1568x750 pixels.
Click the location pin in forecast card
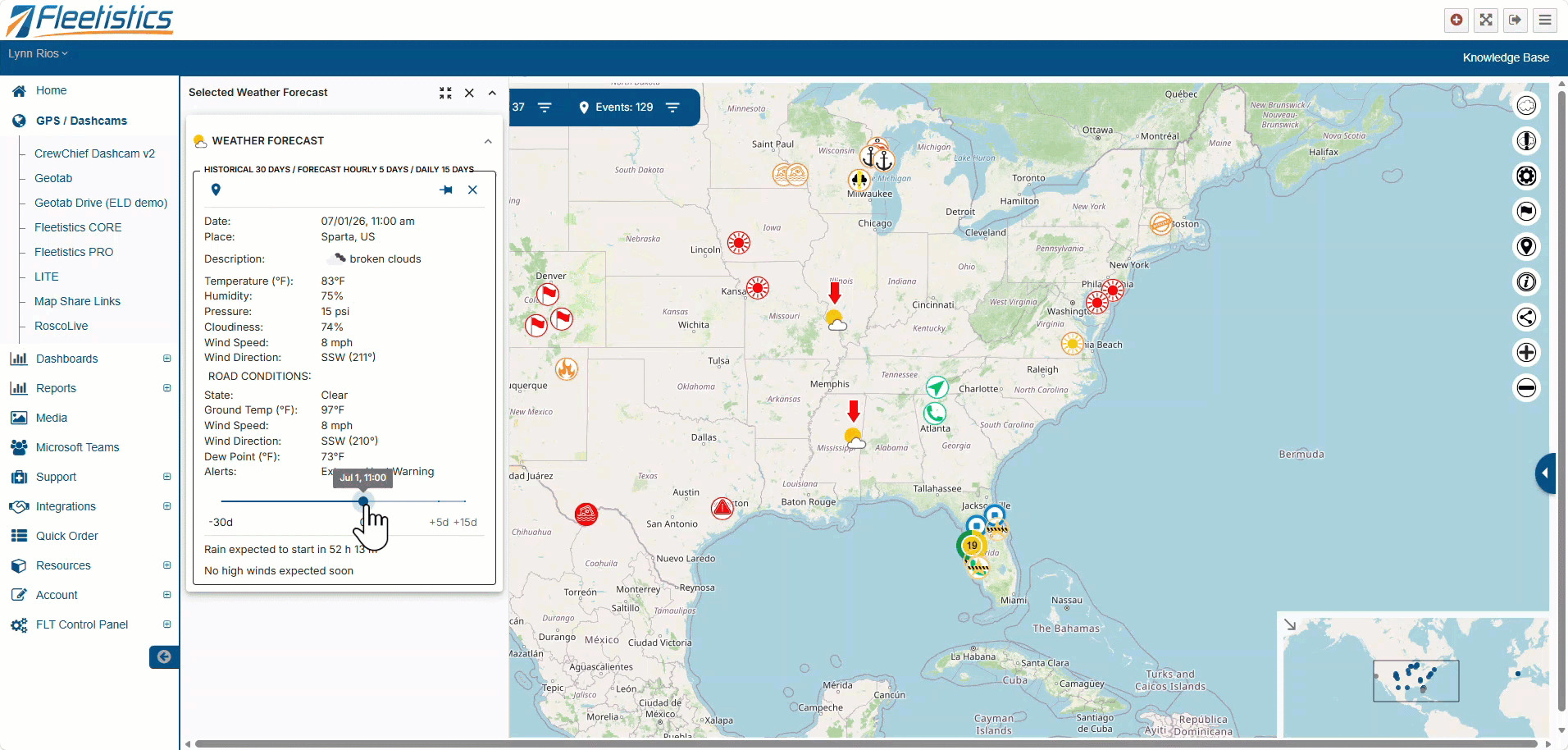tap(216, 190)
